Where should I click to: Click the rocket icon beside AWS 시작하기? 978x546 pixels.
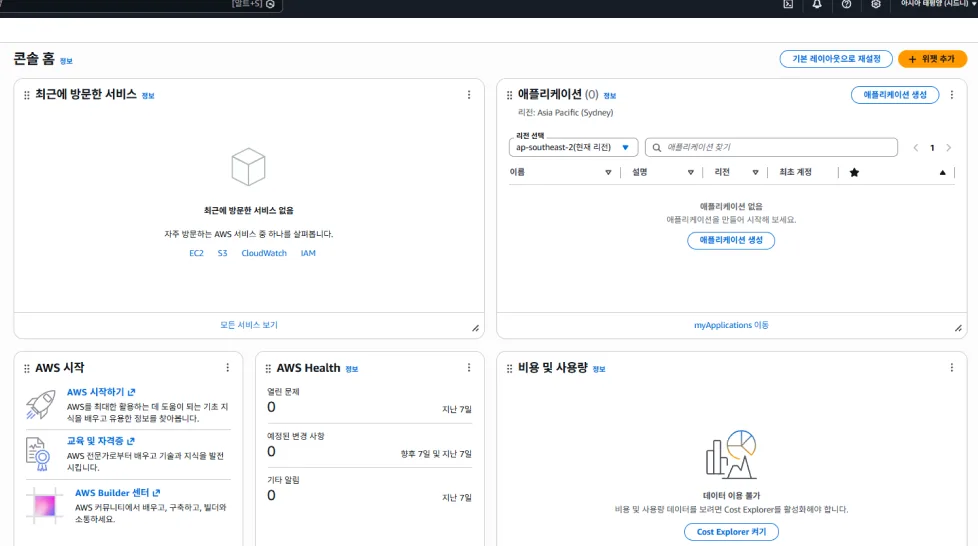[41, 404]
